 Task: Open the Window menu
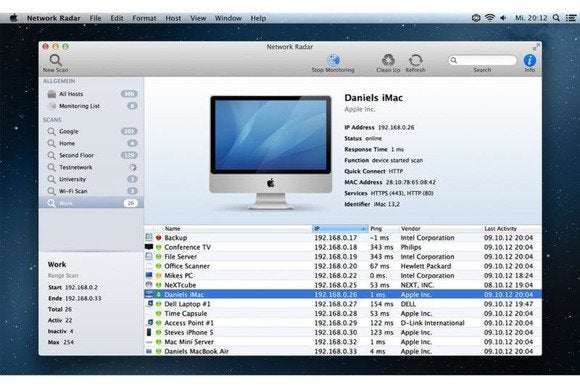[x=228, y=18]
